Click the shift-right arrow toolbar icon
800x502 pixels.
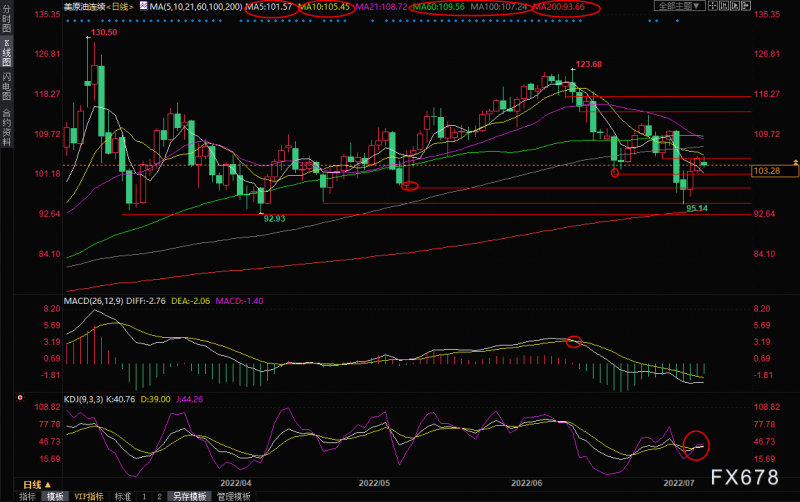[x=746, y=6]
